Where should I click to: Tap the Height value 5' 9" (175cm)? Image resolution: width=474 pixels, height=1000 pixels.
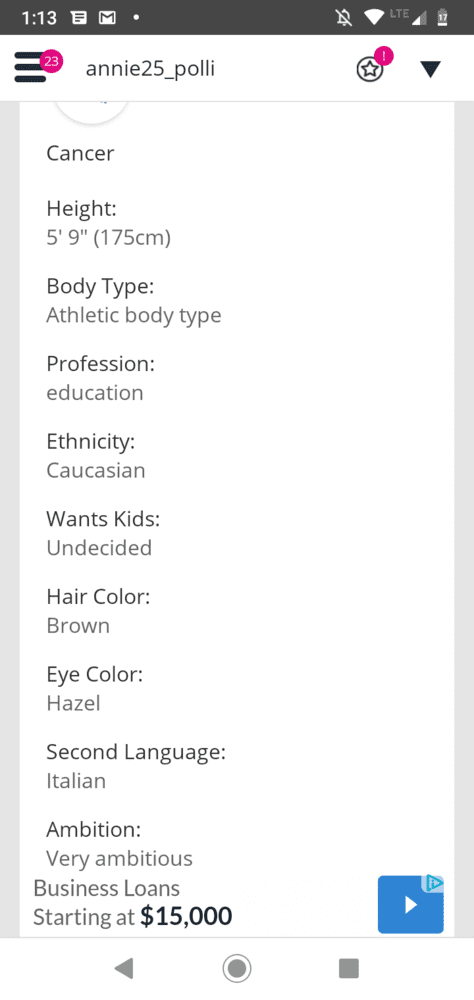[x=108, y=238]
